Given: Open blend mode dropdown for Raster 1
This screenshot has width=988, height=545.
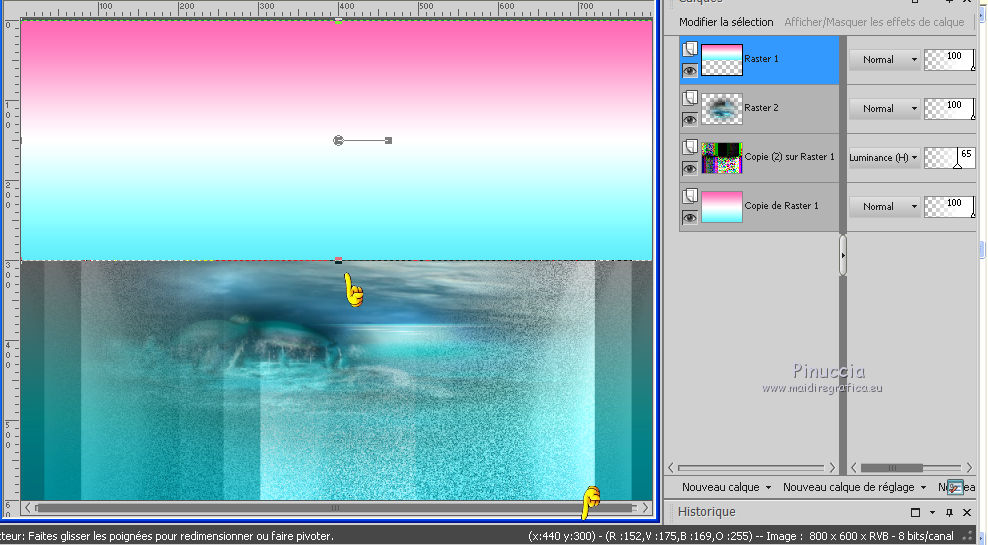Looking at the screenshot, I should coord(884,59).
